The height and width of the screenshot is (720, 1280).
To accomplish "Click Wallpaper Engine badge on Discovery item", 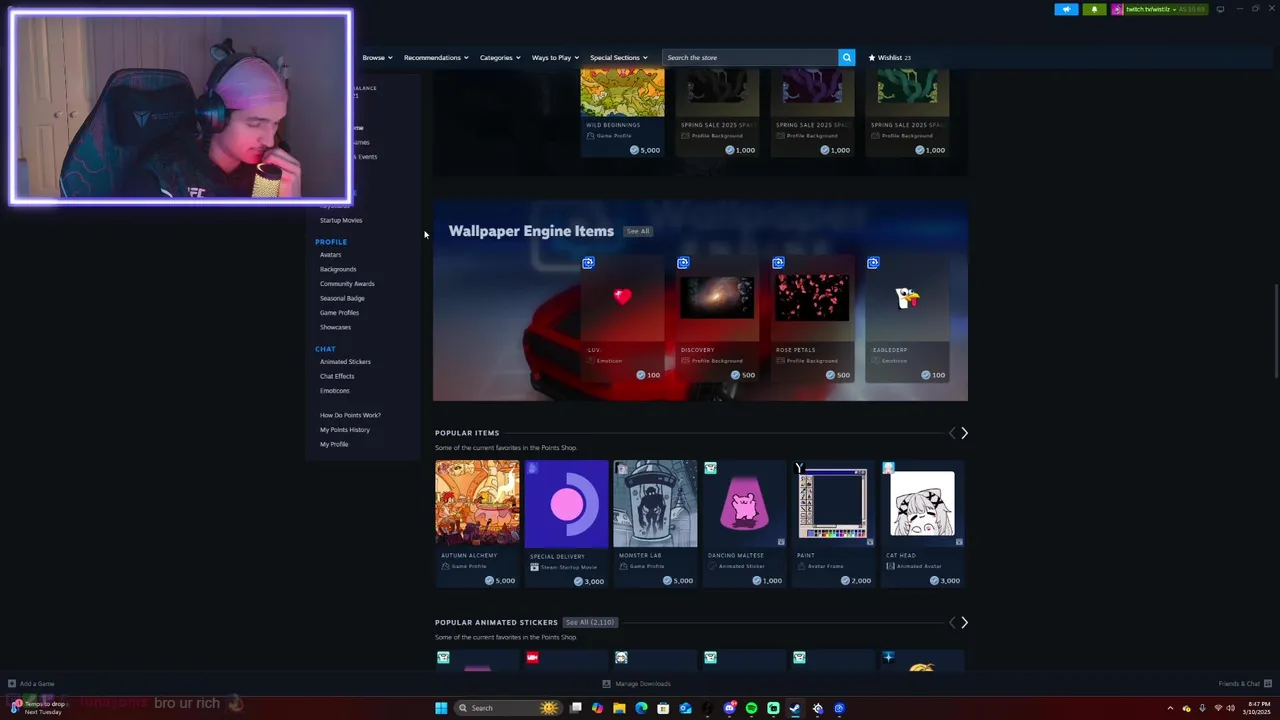I will (683, 263).
